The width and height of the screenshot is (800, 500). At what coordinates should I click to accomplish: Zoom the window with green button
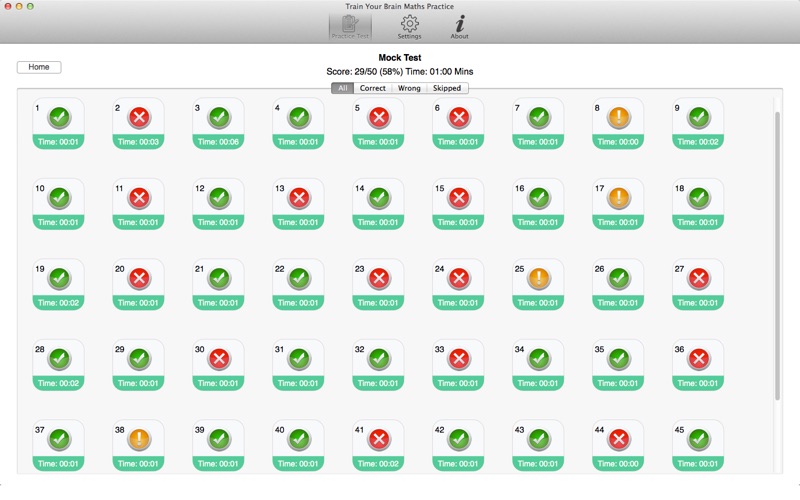[30, 6]
